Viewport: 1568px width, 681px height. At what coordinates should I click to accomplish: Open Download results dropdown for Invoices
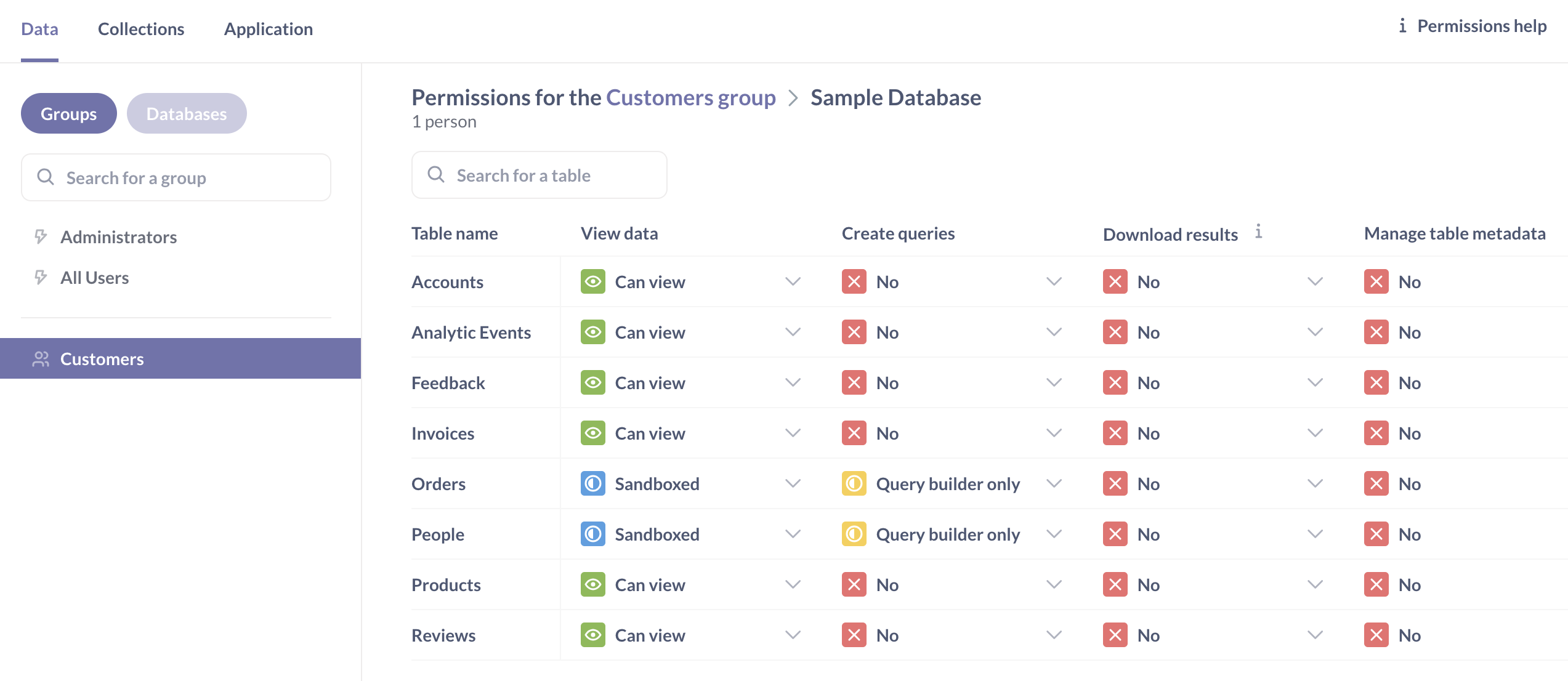pos(1315,433)
